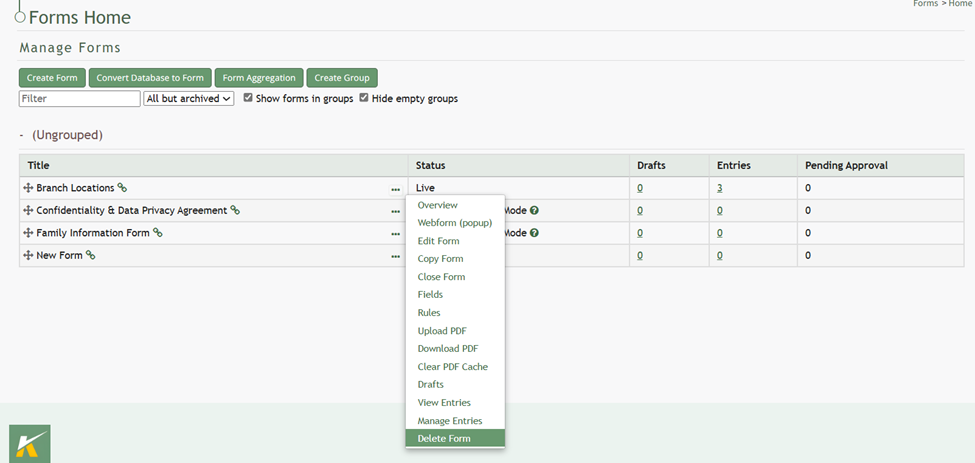Click the link icon beside Branch Locations
This screenshot has height=463, width=975.
pyautogui.click(x=123, y=188)
